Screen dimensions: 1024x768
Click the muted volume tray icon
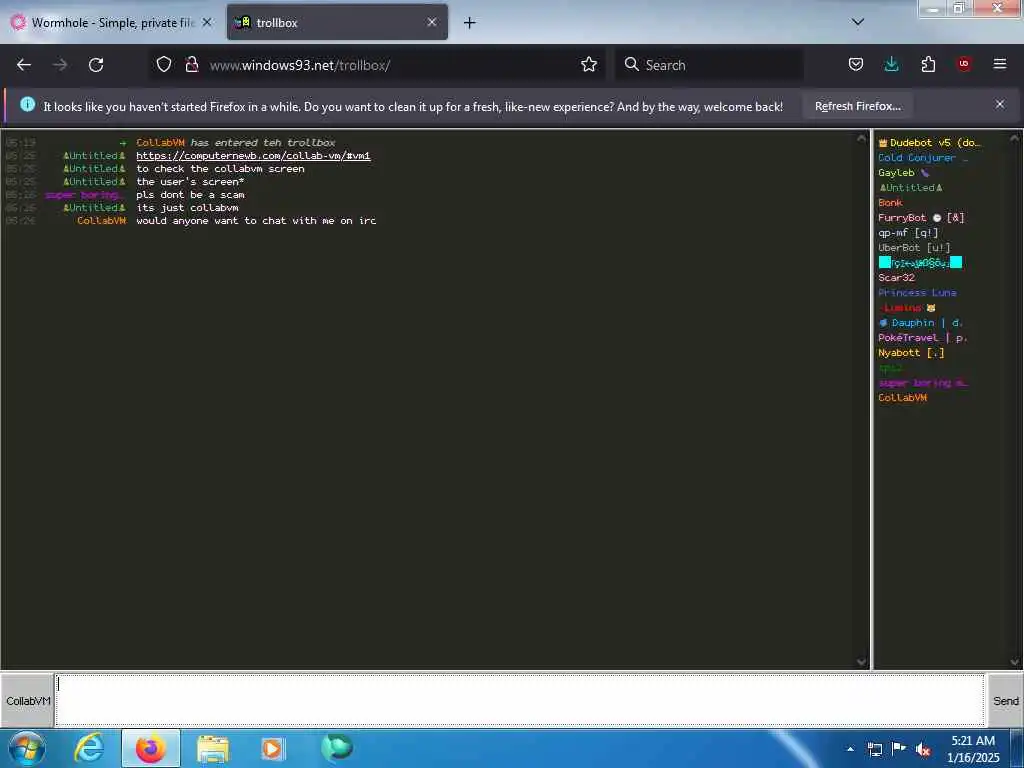pyautogui.click(x=923, y=749)
